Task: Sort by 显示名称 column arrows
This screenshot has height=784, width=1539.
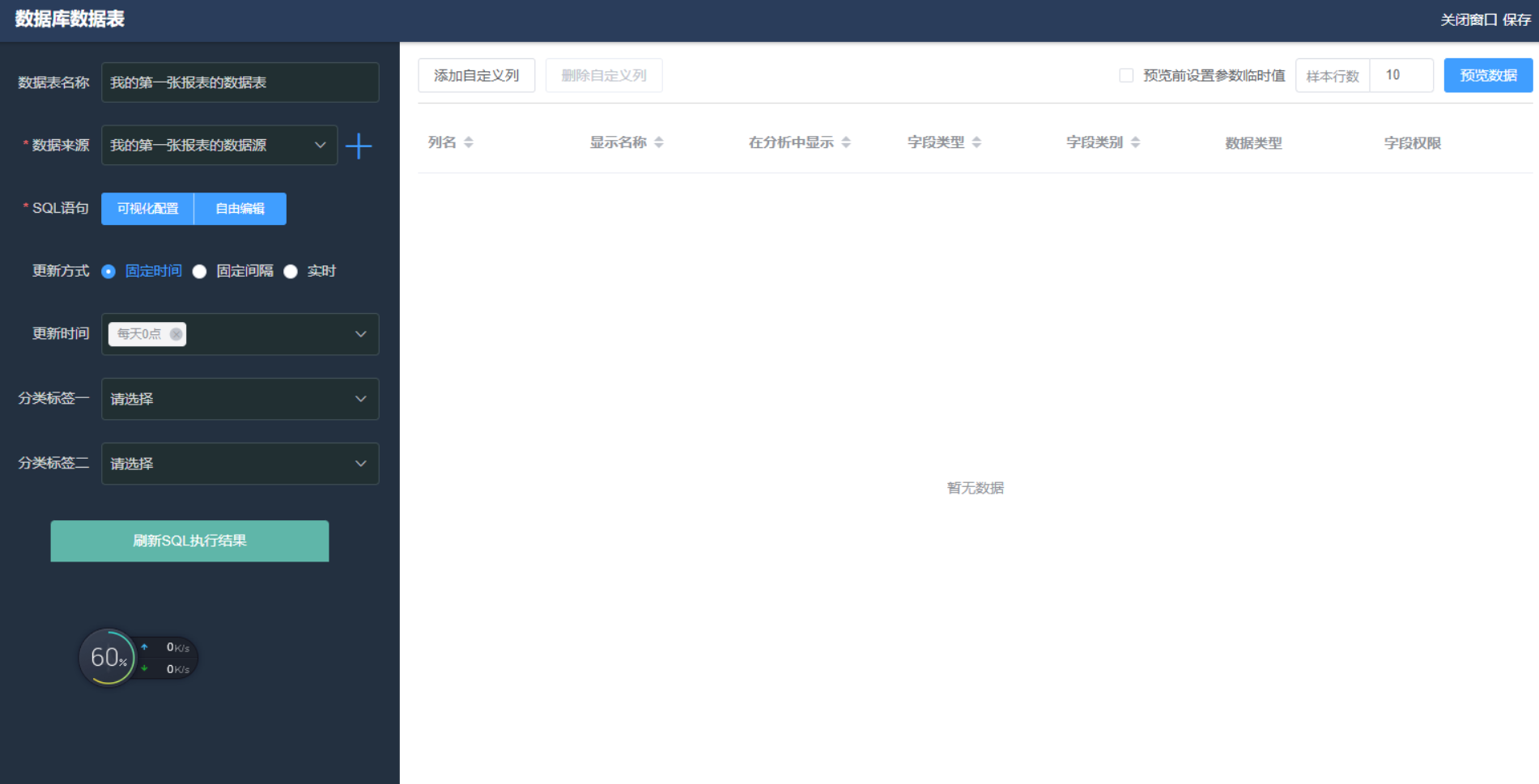Action: point(659,142)
